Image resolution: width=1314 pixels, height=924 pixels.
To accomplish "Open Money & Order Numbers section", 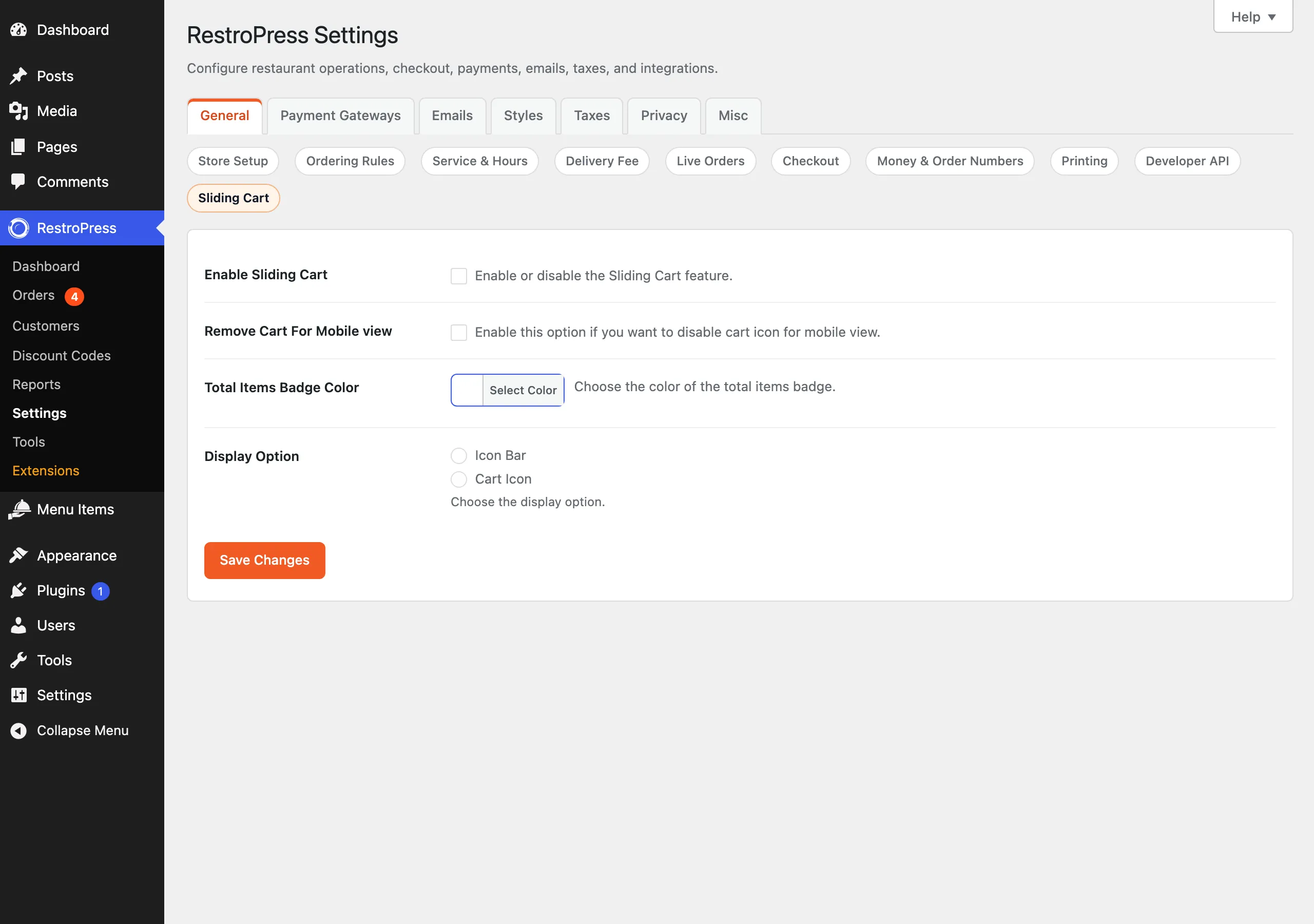I will (950, 161).
